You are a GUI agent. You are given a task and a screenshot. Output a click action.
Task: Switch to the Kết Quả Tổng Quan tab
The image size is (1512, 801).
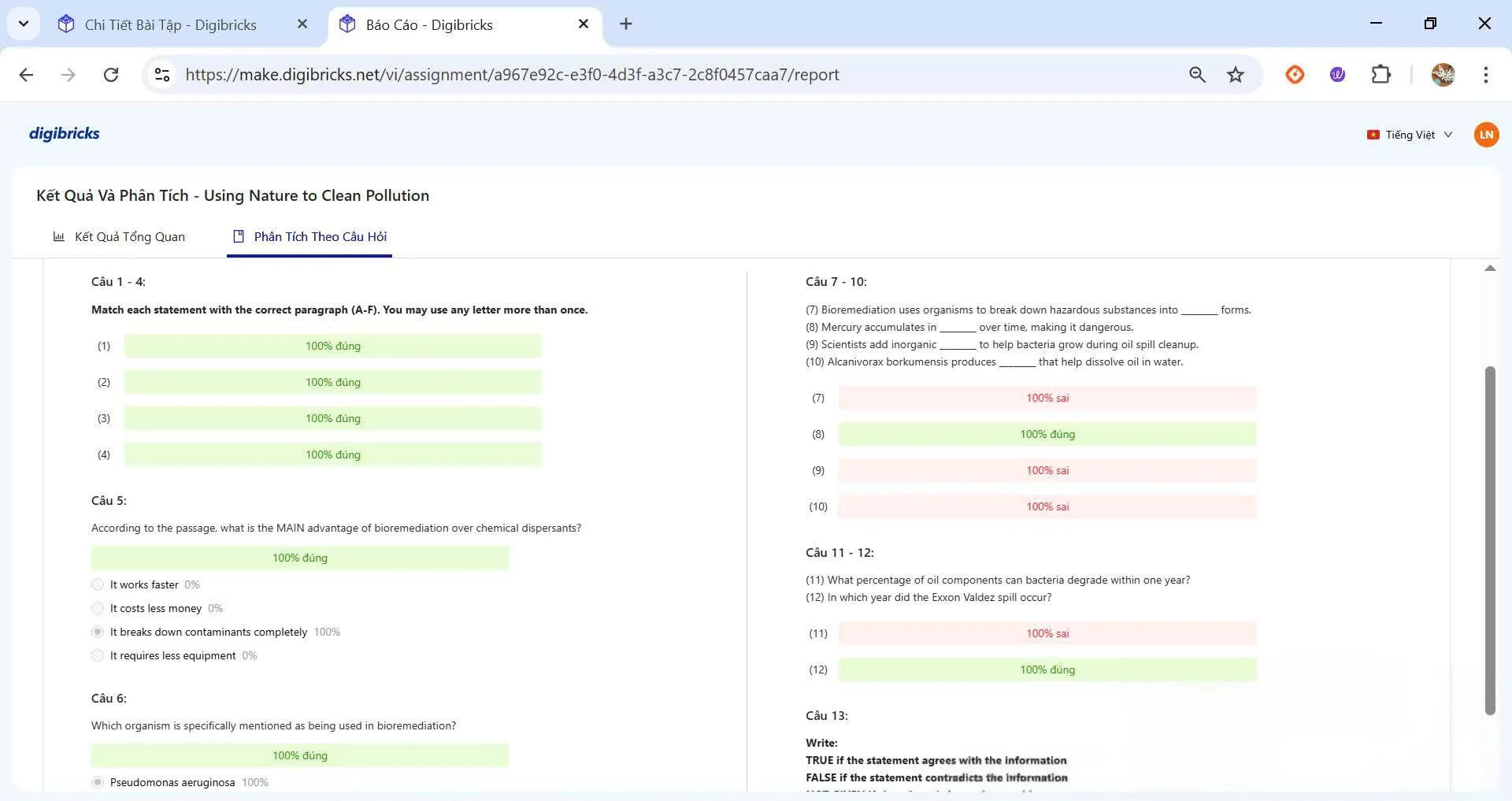coord(119,237)
